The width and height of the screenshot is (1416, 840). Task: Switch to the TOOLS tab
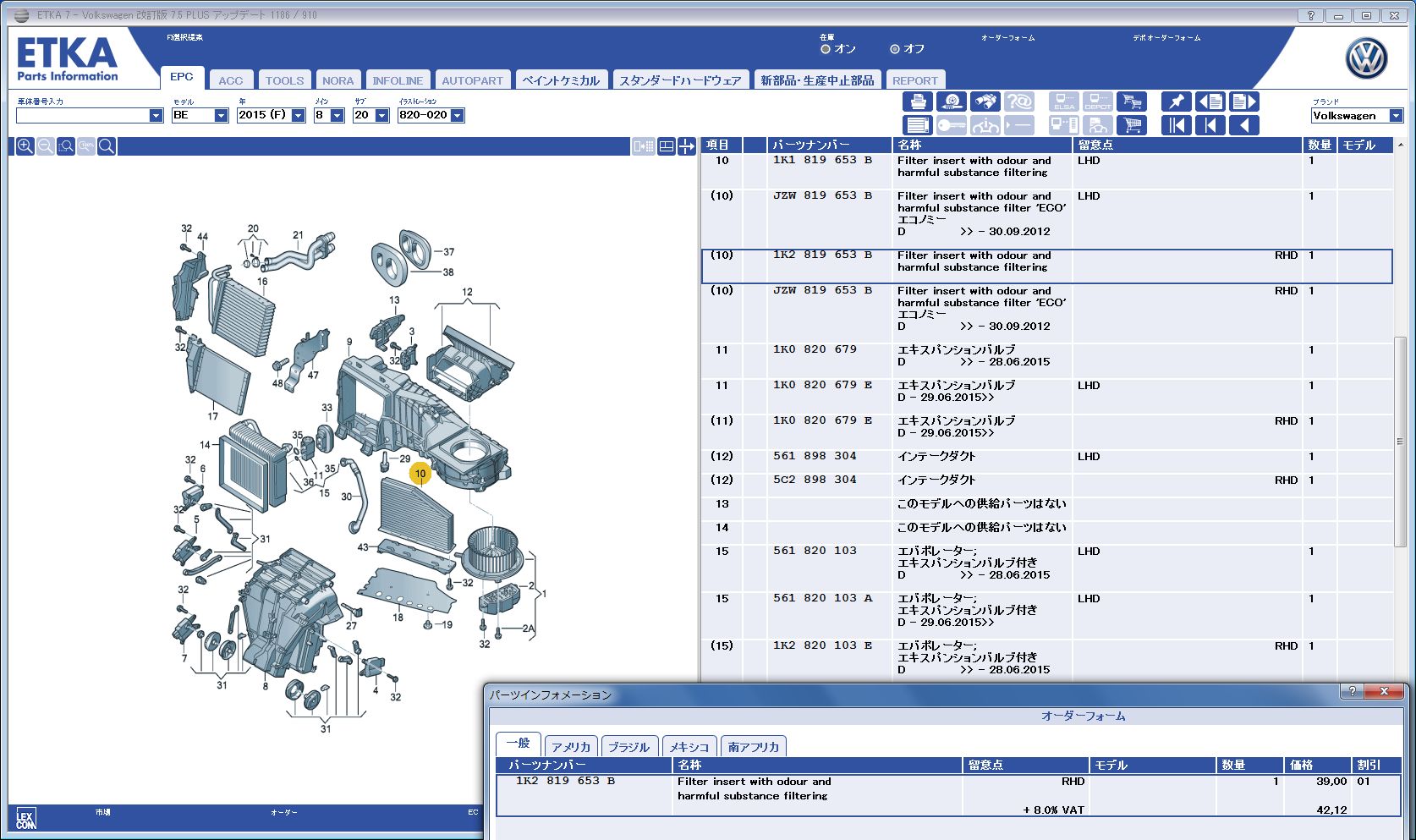pos(284,80)
